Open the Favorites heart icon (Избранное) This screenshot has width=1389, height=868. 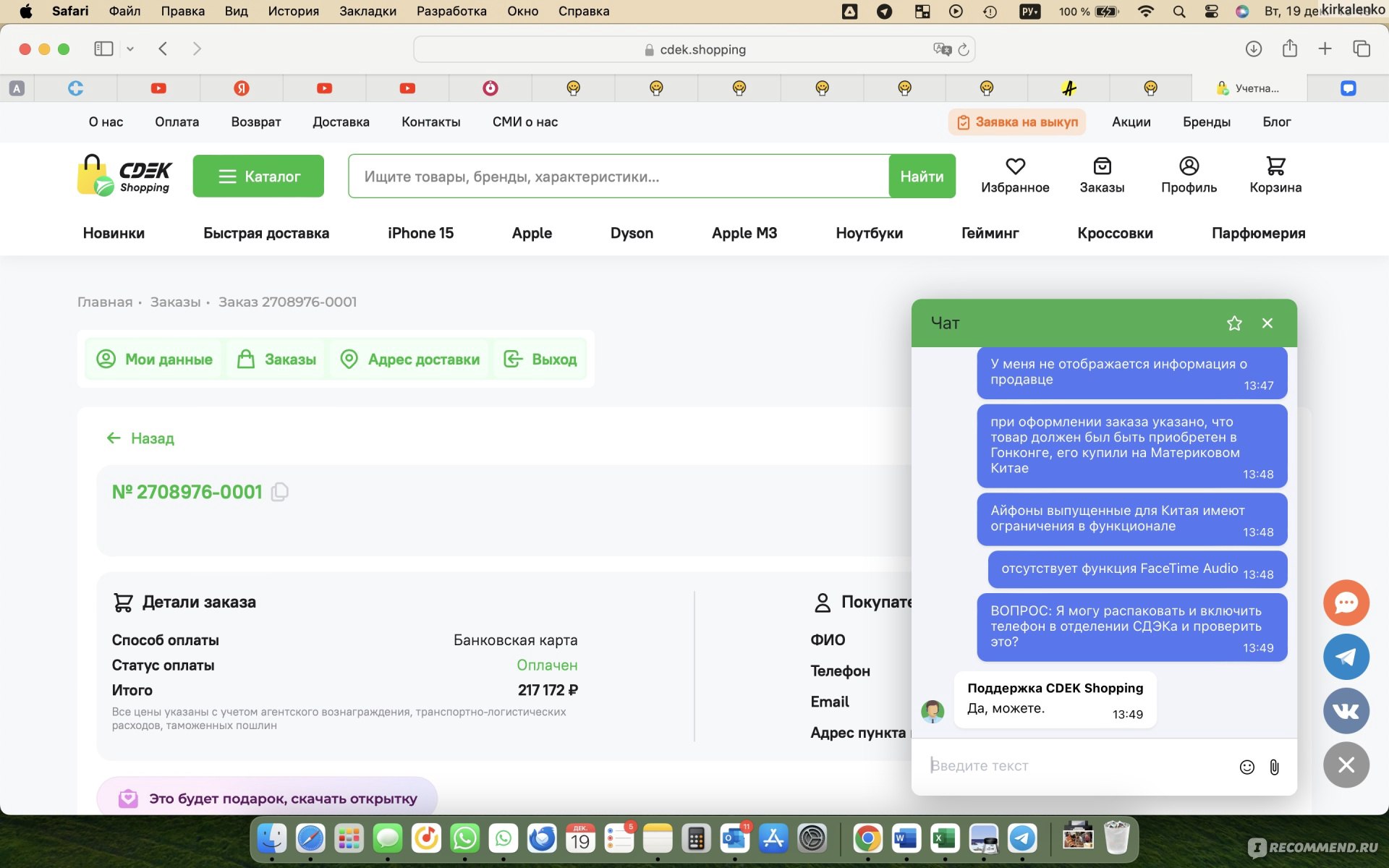[x=1015, y=166]
